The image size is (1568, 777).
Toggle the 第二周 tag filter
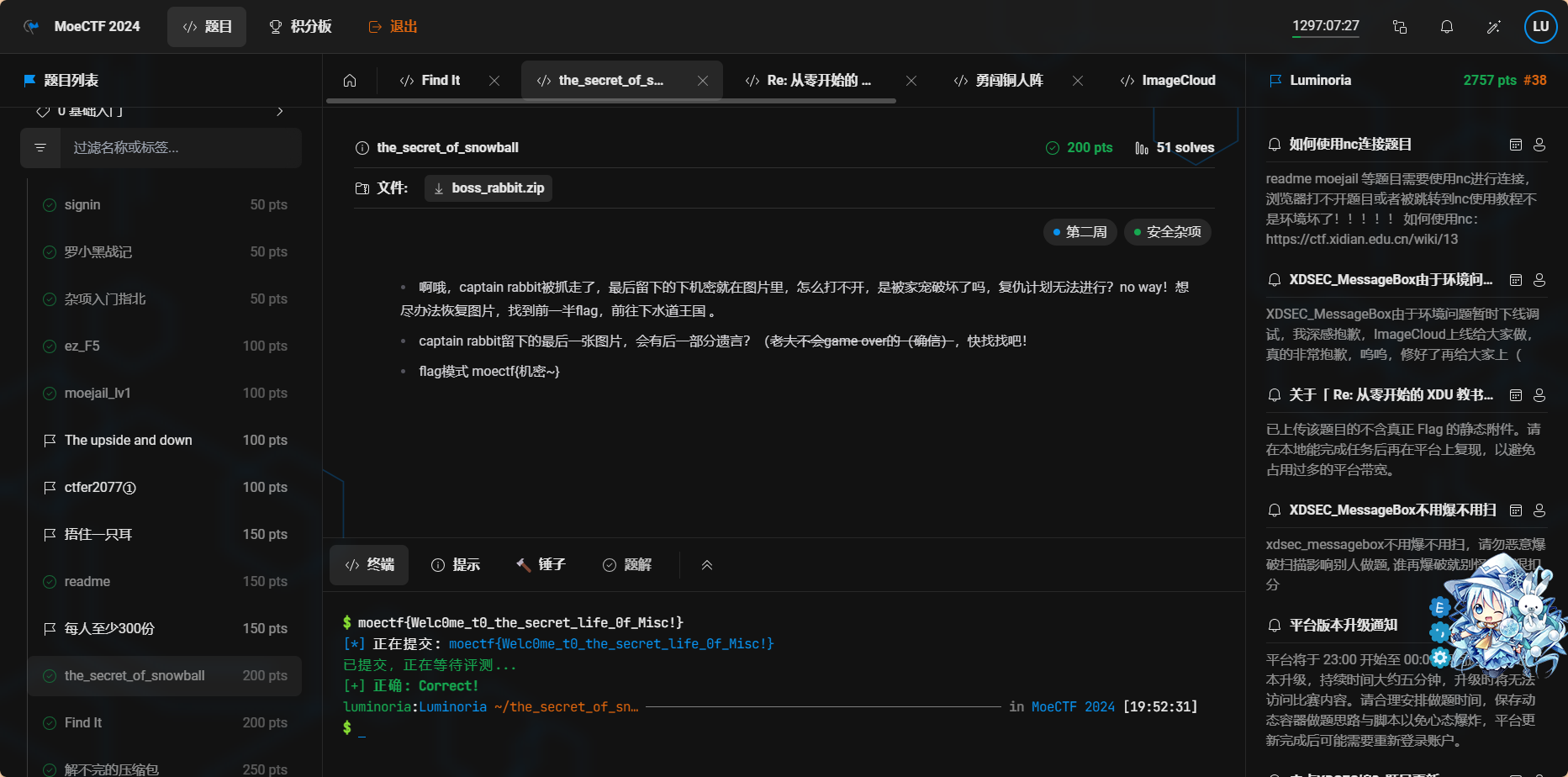(1080, 232)
